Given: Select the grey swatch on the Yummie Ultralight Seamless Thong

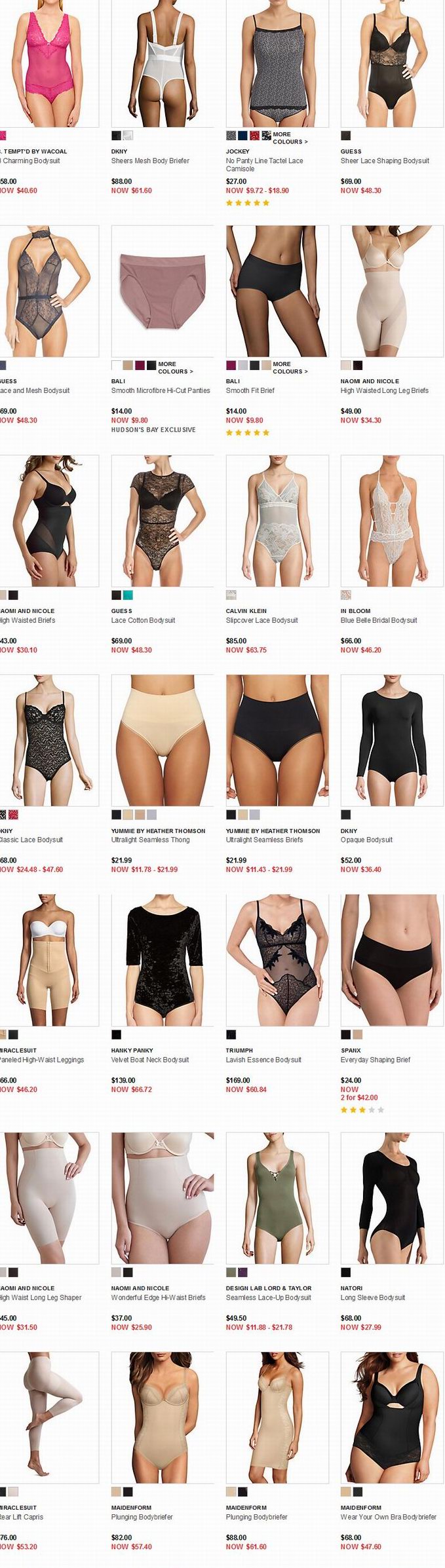Looking at the screenshot, I should click(151, 815).
